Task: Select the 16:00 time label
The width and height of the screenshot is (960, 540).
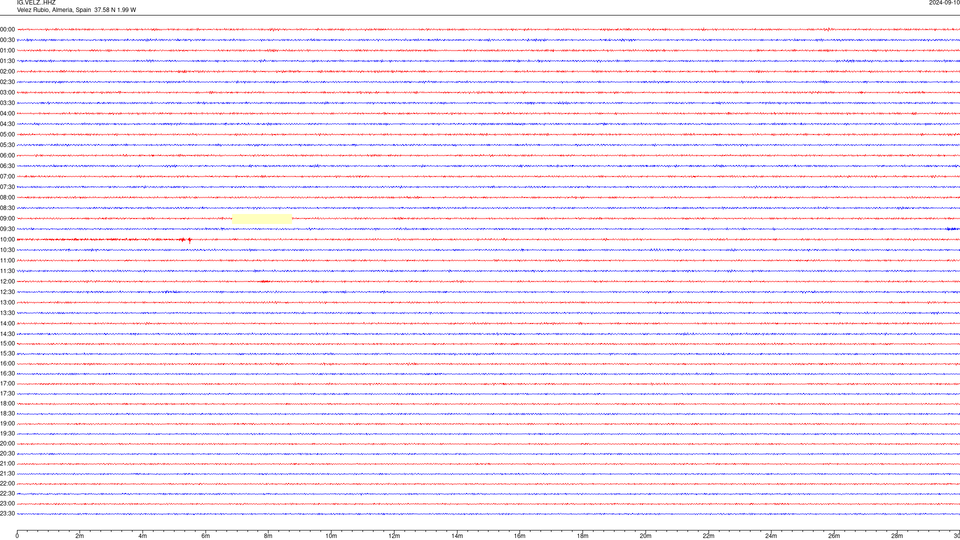Action: pyautogui.click(x=7, y=364)
